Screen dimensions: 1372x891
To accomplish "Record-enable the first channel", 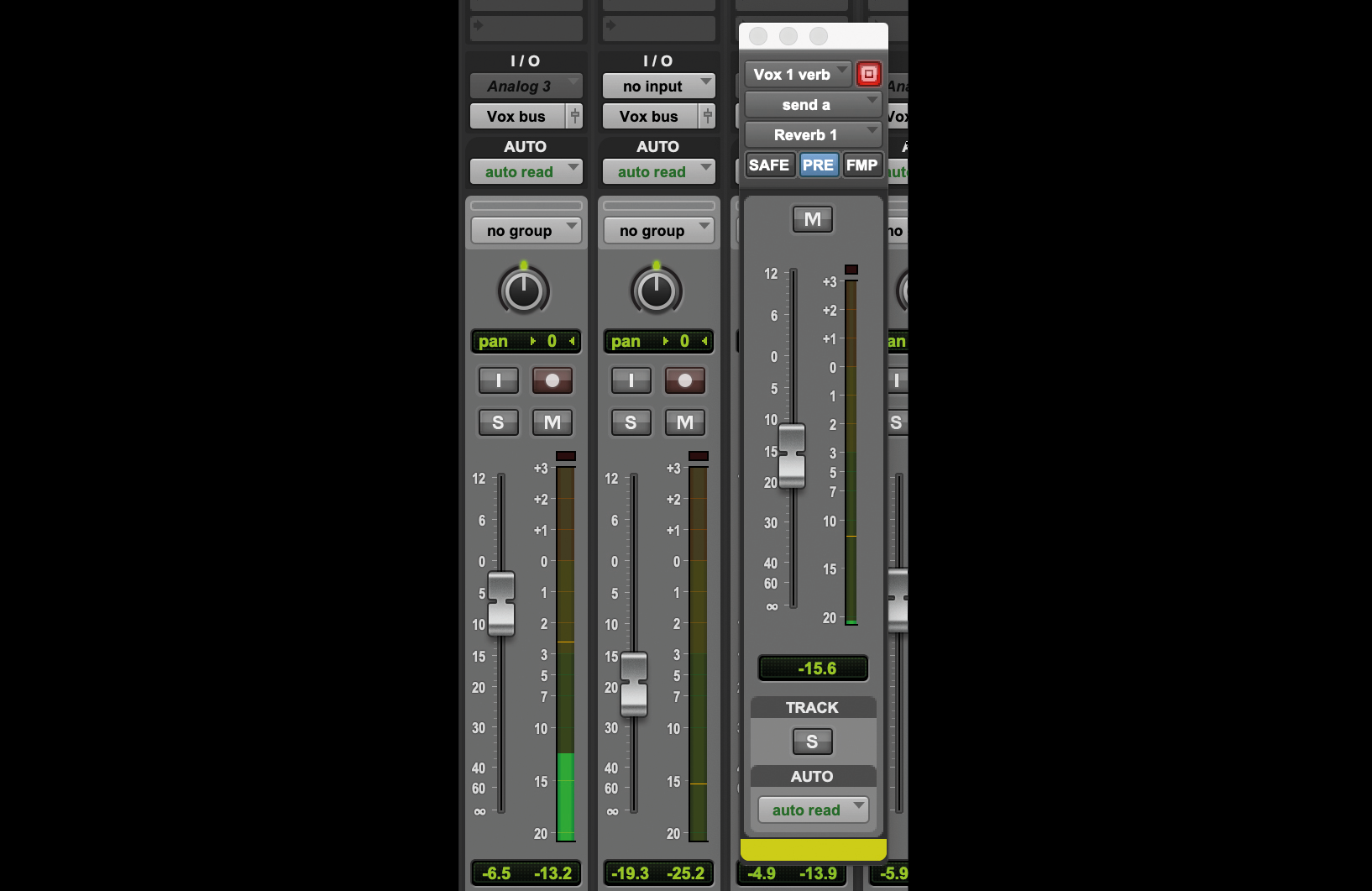I will 552,380.
